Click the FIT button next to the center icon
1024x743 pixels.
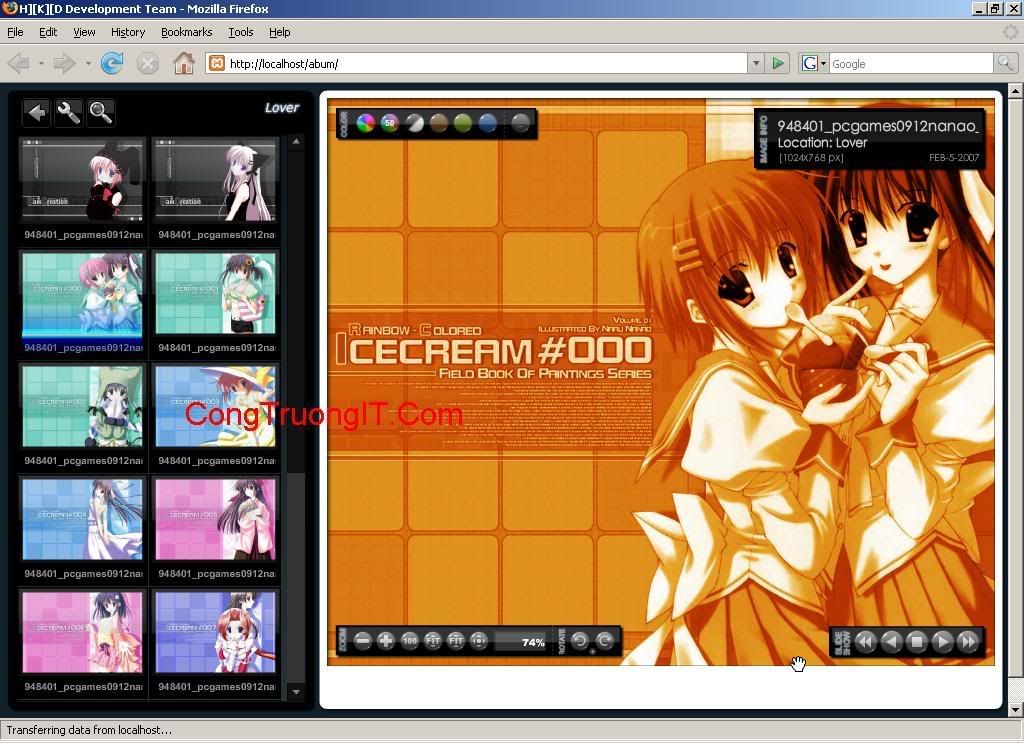pos(456,641)
